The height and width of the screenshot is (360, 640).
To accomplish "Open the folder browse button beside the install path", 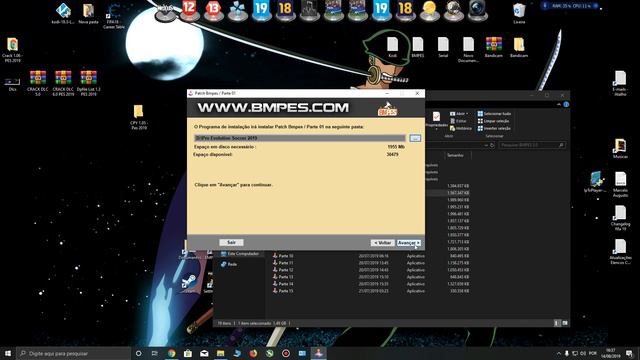I will tap(415, 138).
